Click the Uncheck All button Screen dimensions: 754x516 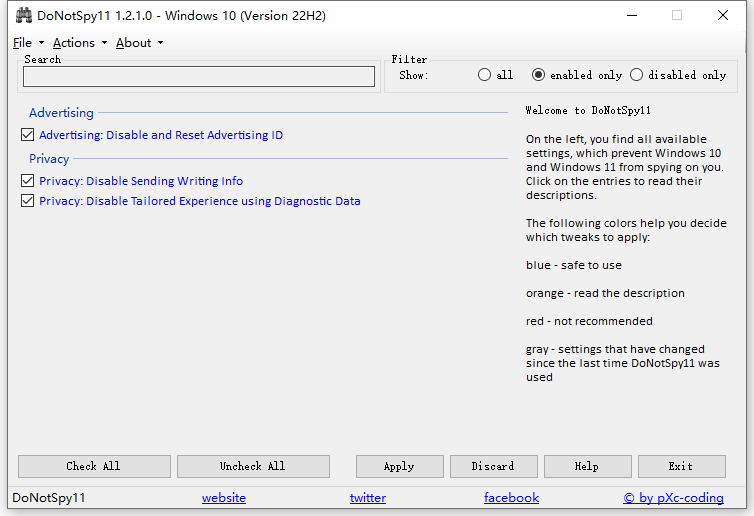click(253, 466)
